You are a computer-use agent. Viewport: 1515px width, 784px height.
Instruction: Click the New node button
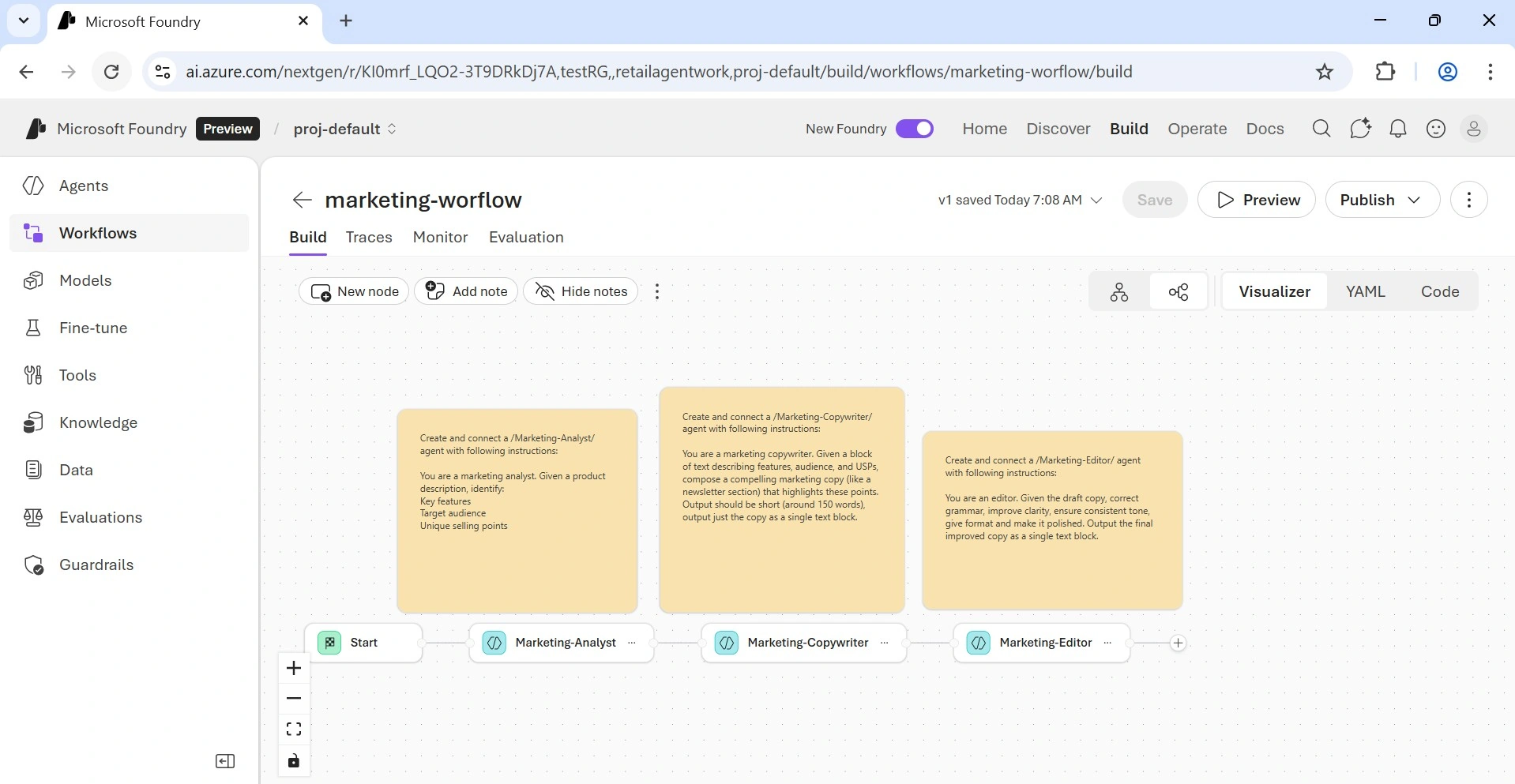(x=354, y=291)
